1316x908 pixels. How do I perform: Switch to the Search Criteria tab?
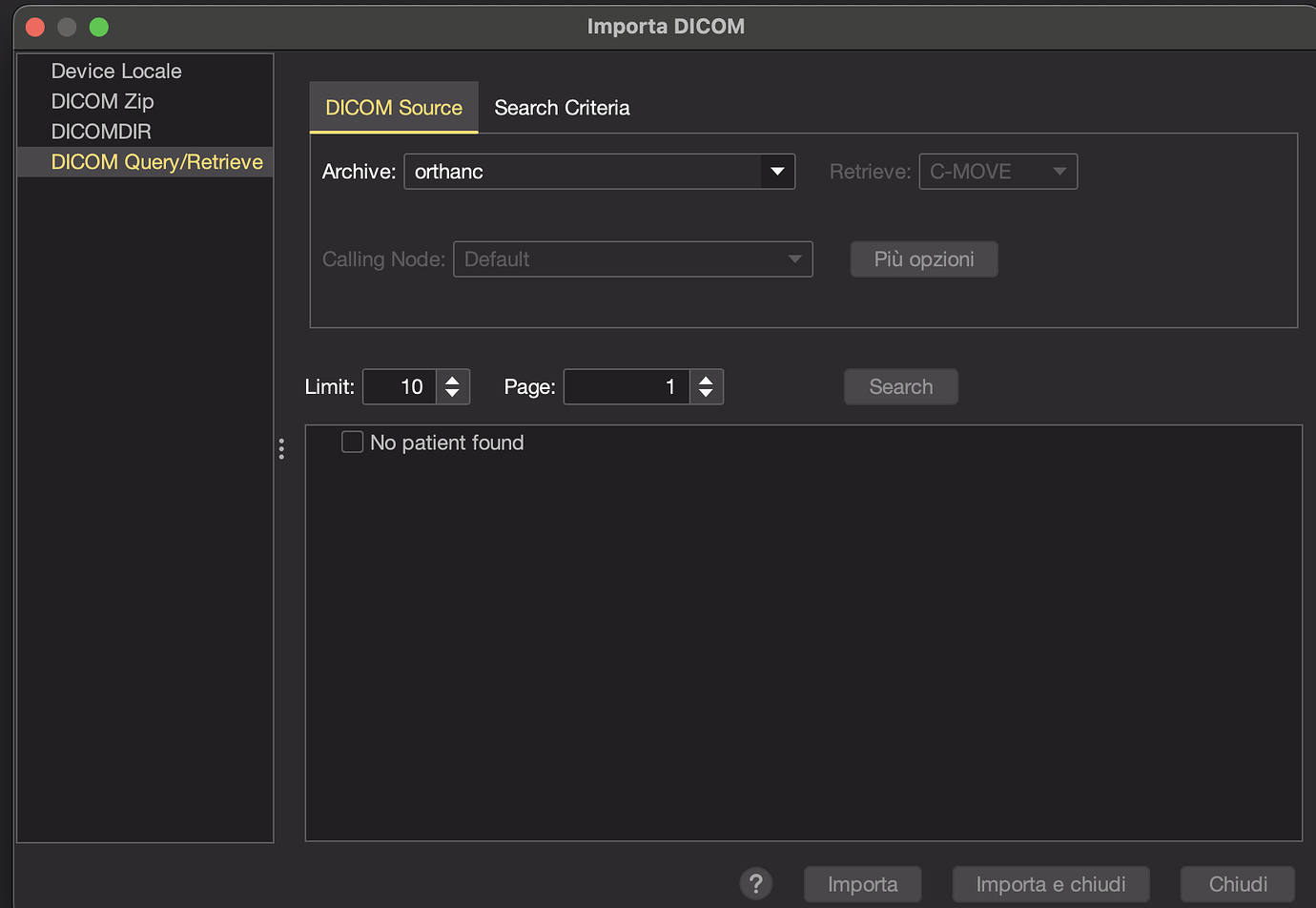click(x=562, y=107)
